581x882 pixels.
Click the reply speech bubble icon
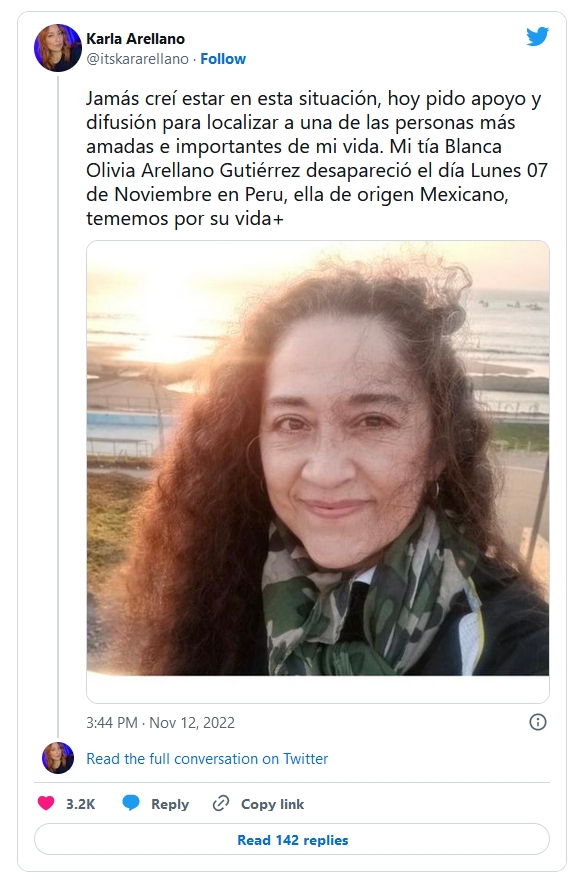coord(131,803)
